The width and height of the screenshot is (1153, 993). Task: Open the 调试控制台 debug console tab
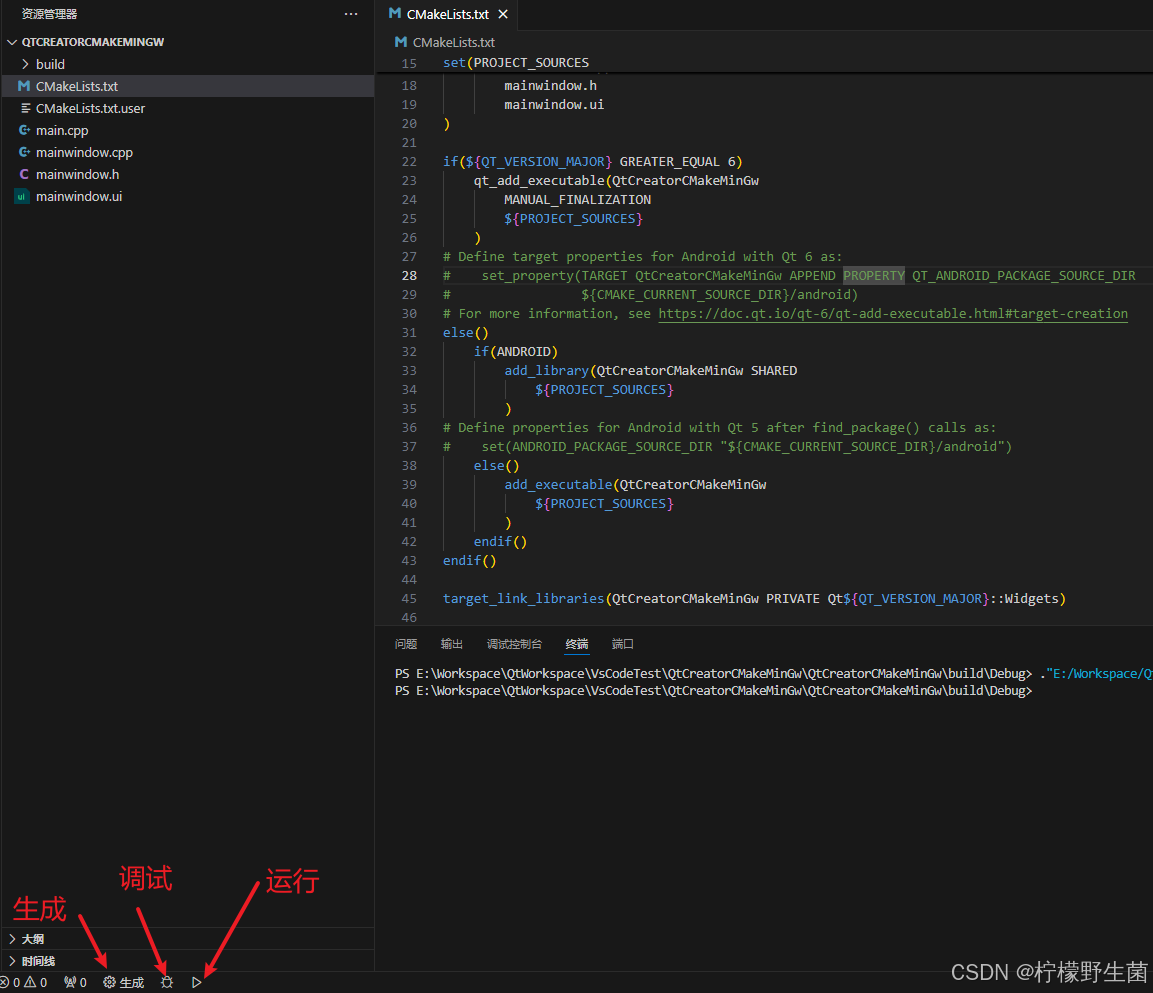[x=514, y=644]
